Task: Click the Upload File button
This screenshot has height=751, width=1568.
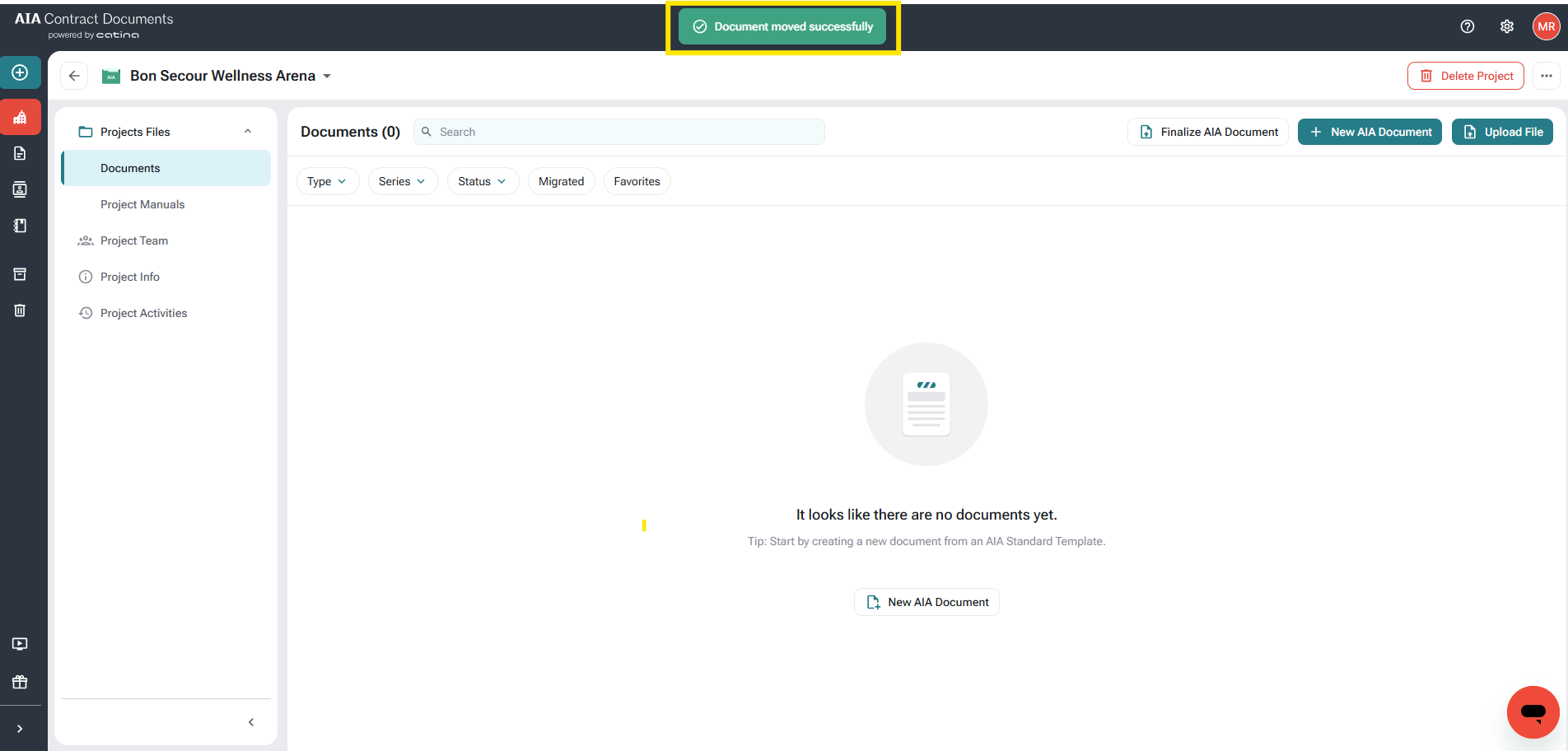Action: [1502, 132]
